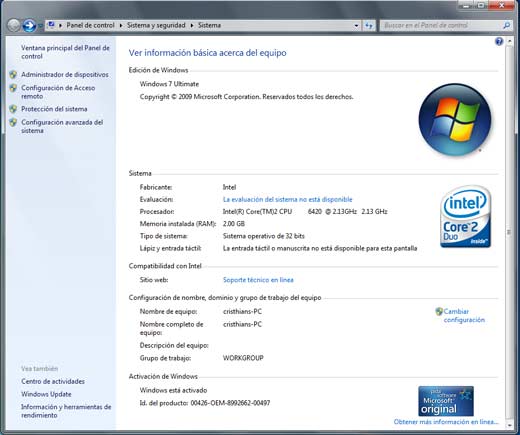Click the Windows 7 Ultimate text

point(169,84)
